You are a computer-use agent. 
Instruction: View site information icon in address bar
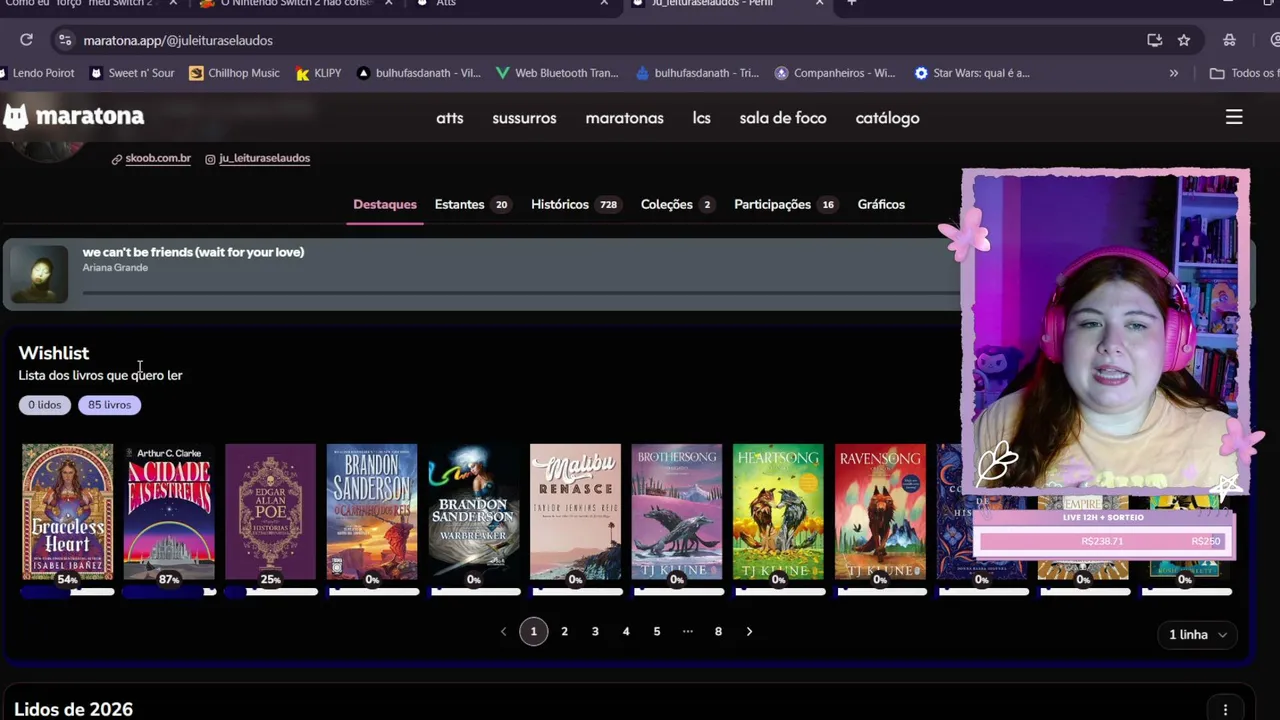pos(65,40)
